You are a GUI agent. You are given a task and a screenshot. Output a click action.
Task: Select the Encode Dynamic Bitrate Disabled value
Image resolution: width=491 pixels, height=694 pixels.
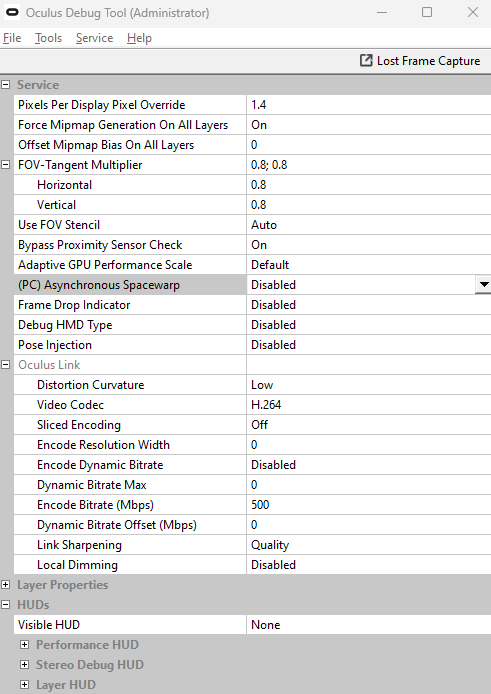(369, 465)
